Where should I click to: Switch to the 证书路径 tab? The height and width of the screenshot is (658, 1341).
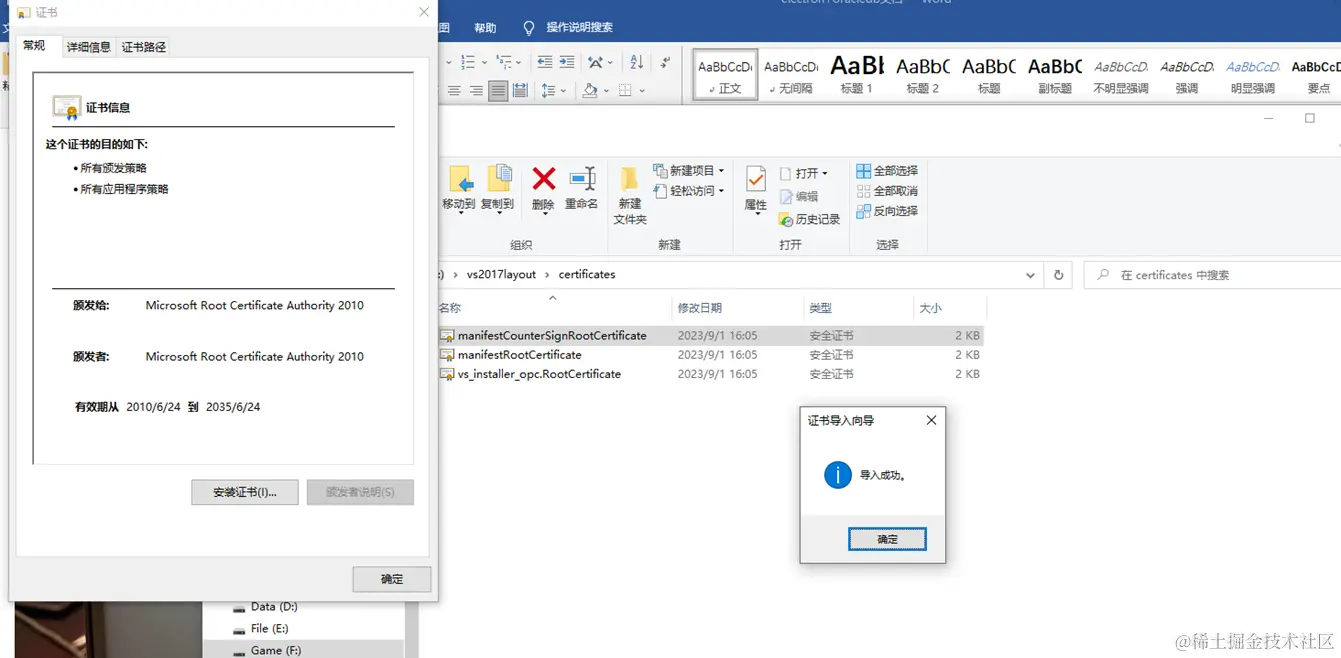point(144,47)
